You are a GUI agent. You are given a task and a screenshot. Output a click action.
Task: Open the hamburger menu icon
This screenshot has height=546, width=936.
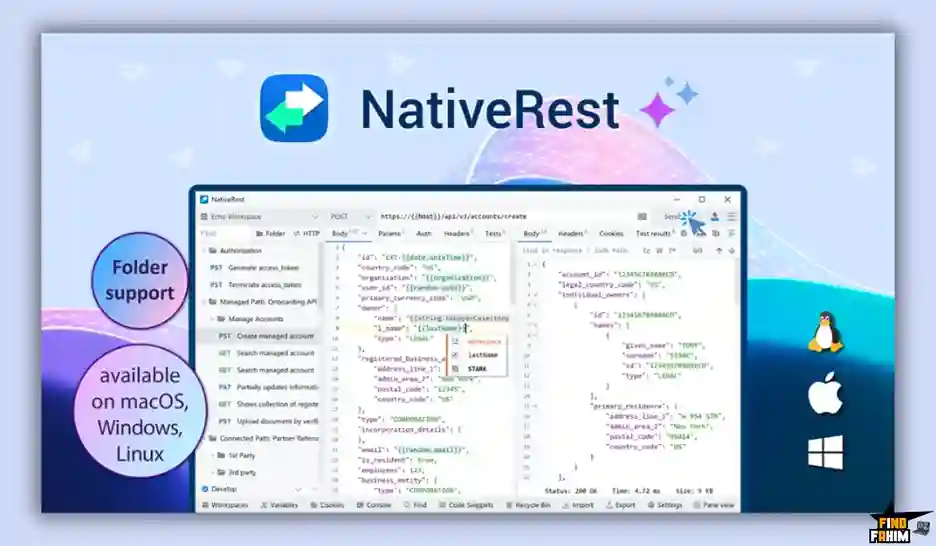731,217
